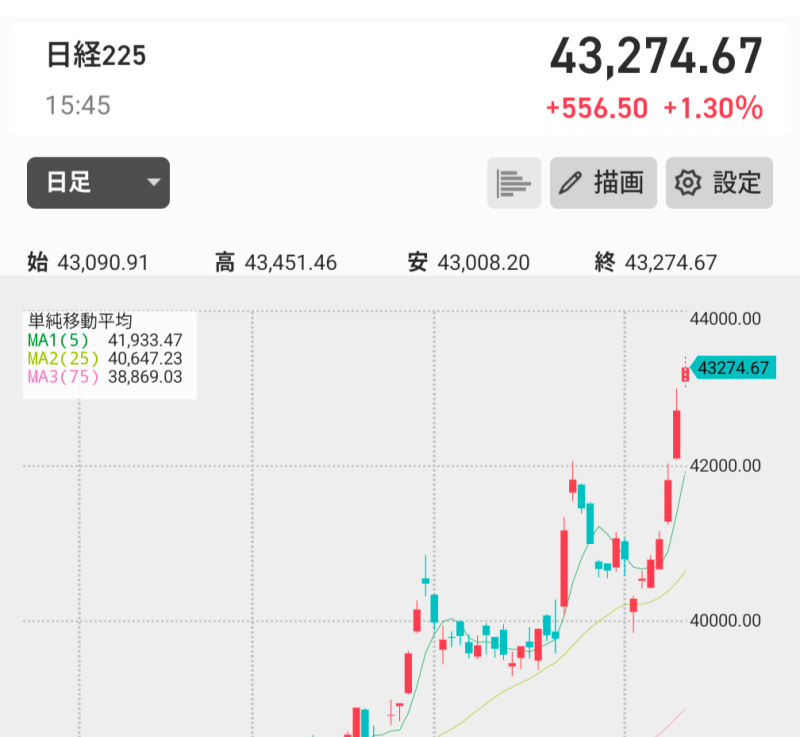Tap the 15:45 timestamp
Screen dimensions: 800x737
tap(78, 105)
